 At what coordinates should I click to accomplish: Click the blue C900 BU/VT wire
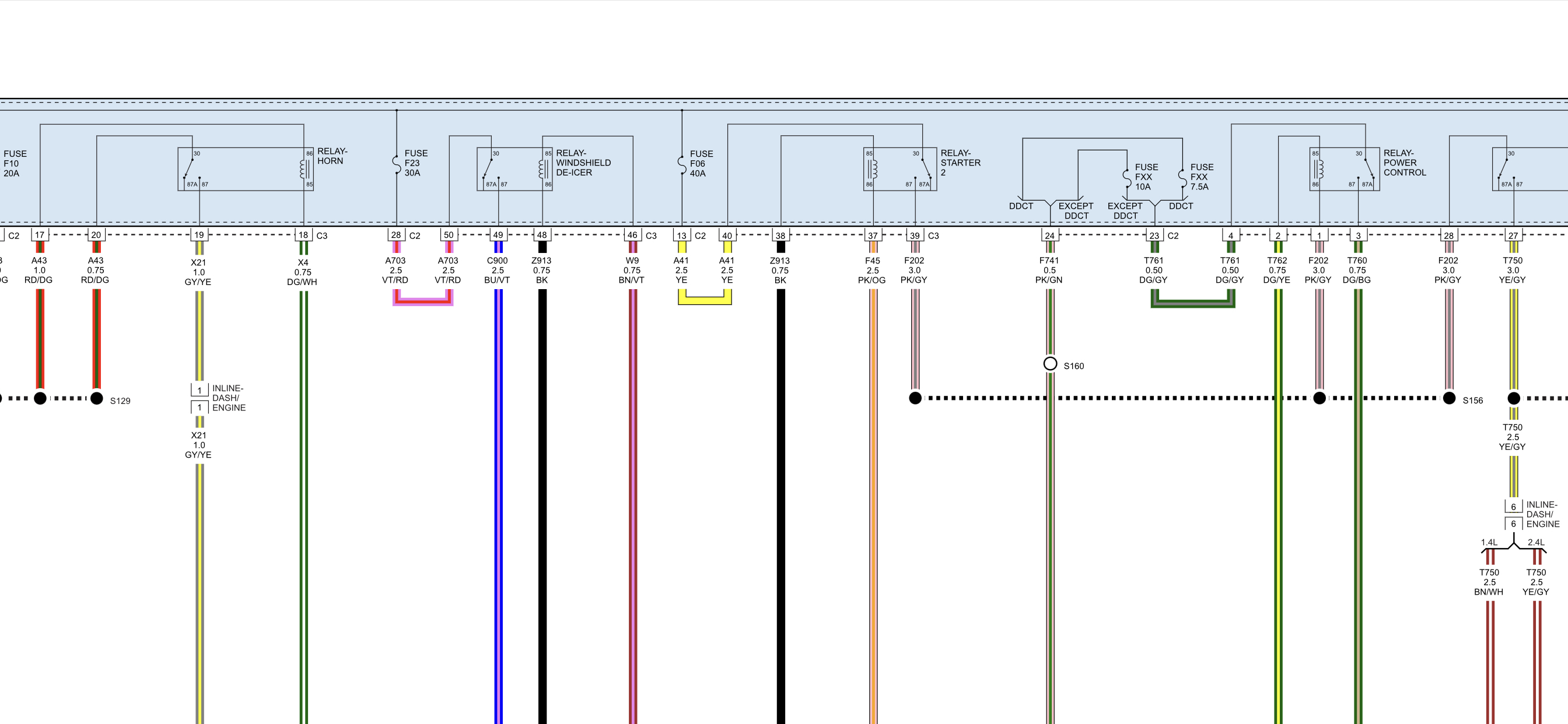(x=498, y=487)
